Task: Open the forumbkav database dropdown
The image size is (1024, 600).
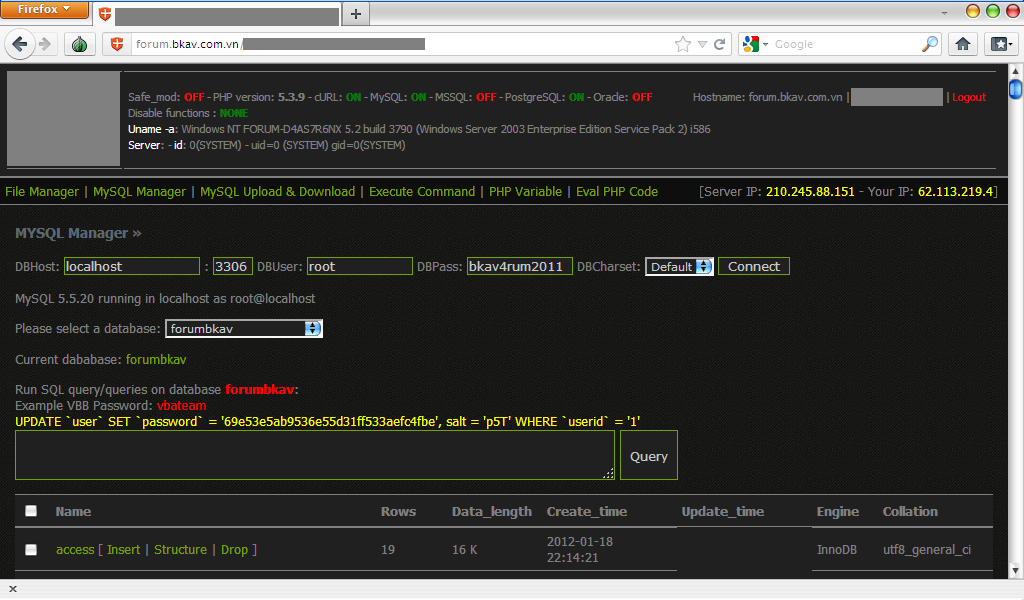Action: (244, 329)
